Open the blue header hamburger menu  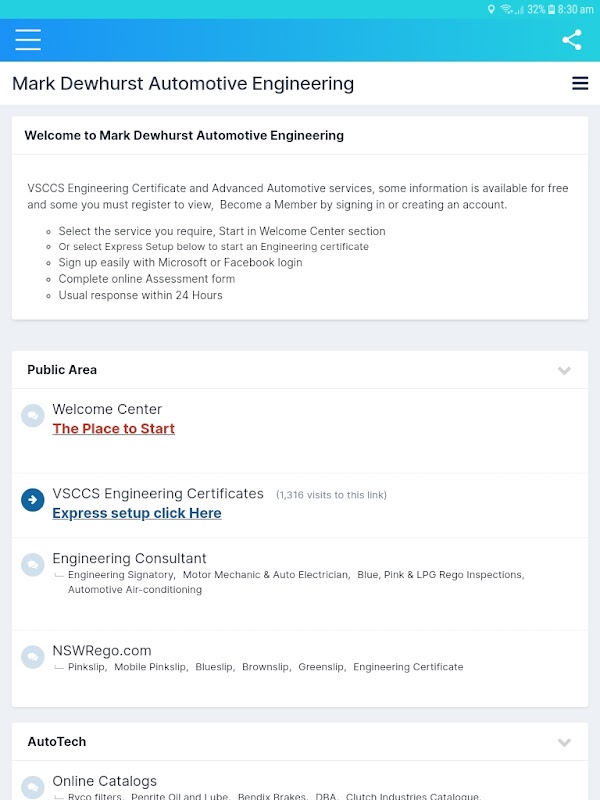pos(28,40)
